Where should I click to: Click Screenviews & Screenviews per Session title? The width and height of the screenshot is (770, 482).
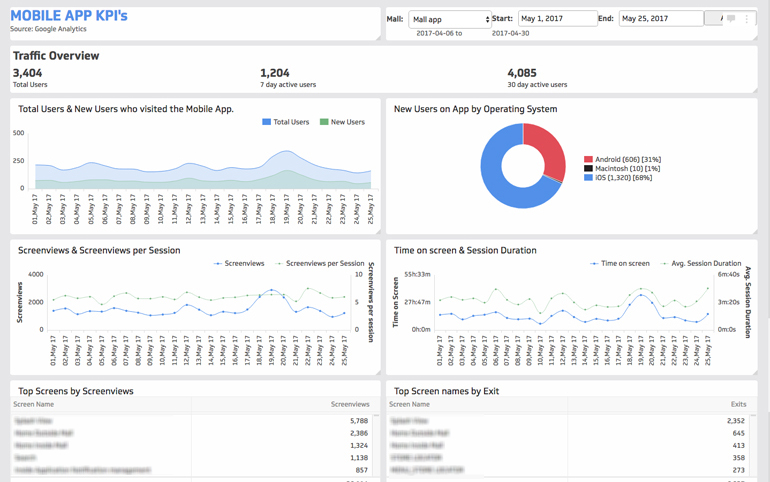(x=99, y=250)
